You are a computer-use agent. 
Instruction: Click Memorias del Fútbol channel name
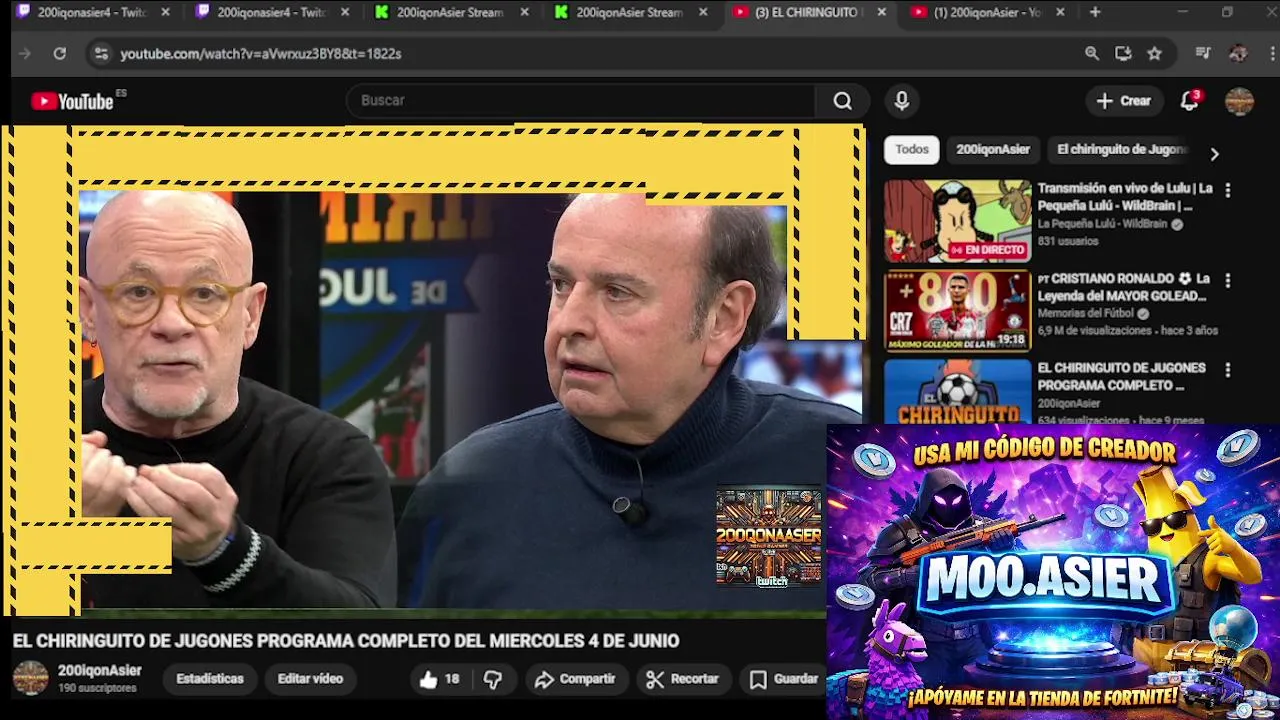point(1086,314)
